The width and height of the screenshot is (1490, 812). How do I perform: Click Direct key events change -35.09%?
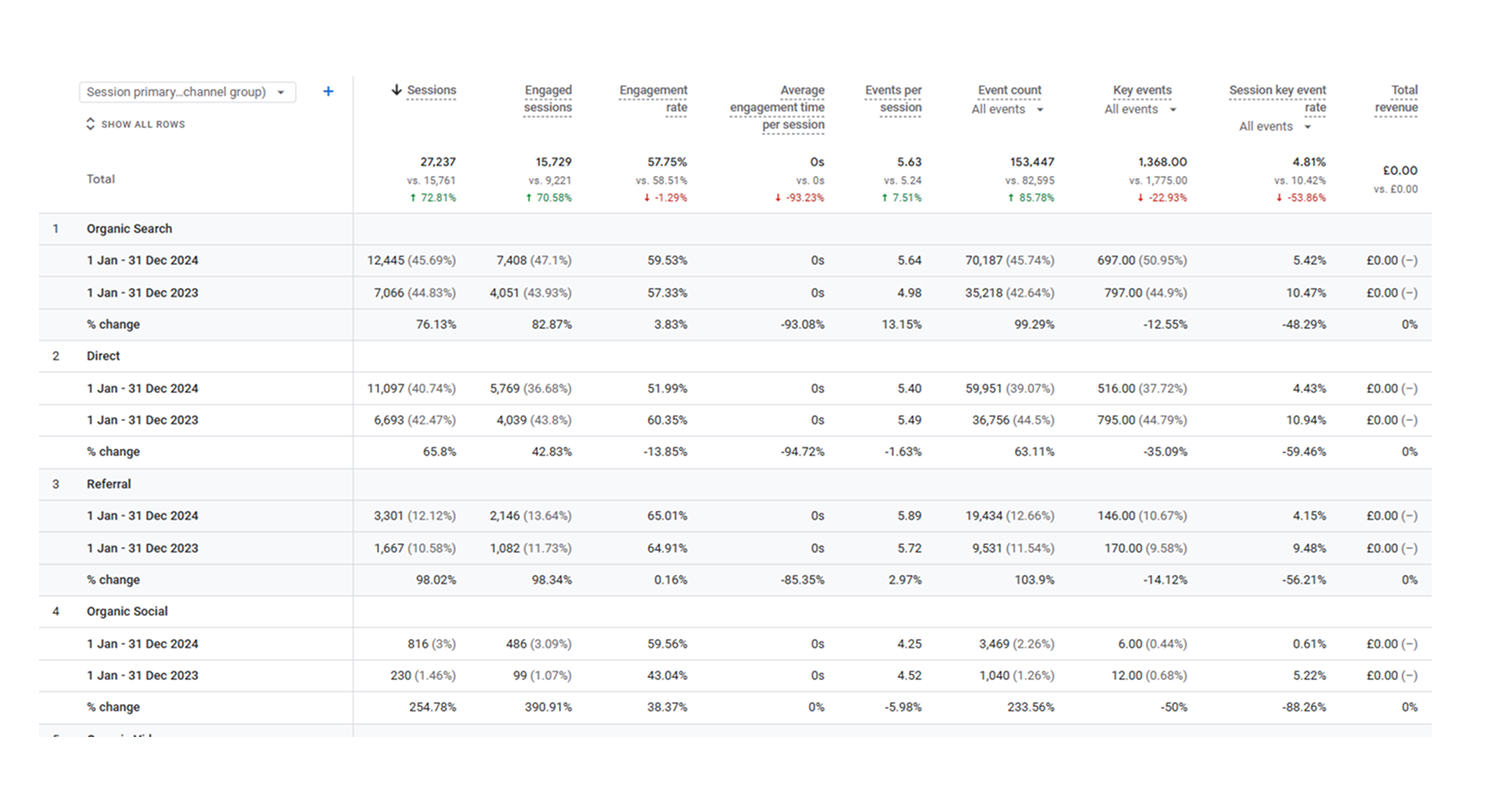coord(1164,452)
